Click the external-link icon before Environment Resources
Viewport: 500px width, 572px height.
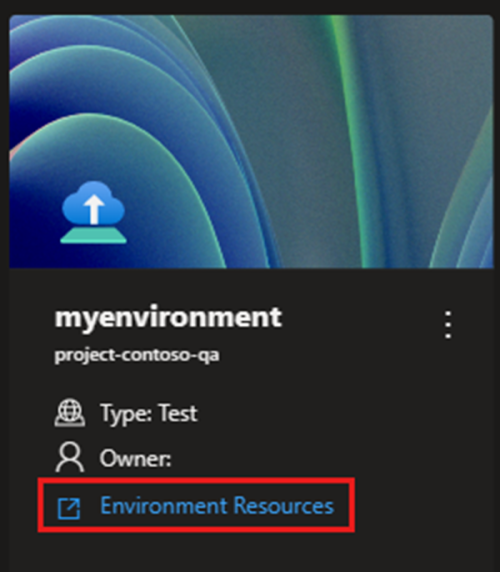tap(69, 507)
